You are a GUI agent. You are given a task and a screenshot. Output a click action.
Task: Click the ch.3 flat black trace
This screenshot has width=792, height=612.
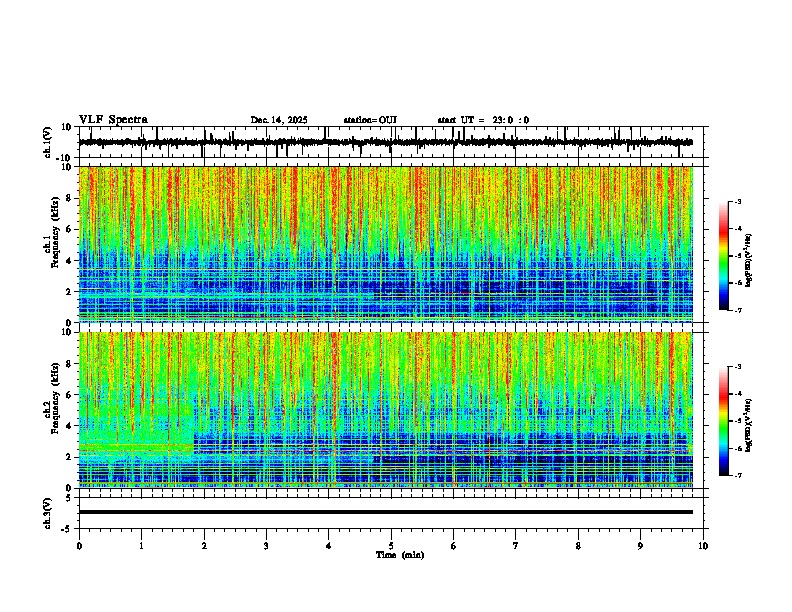[x=385, y=512]
